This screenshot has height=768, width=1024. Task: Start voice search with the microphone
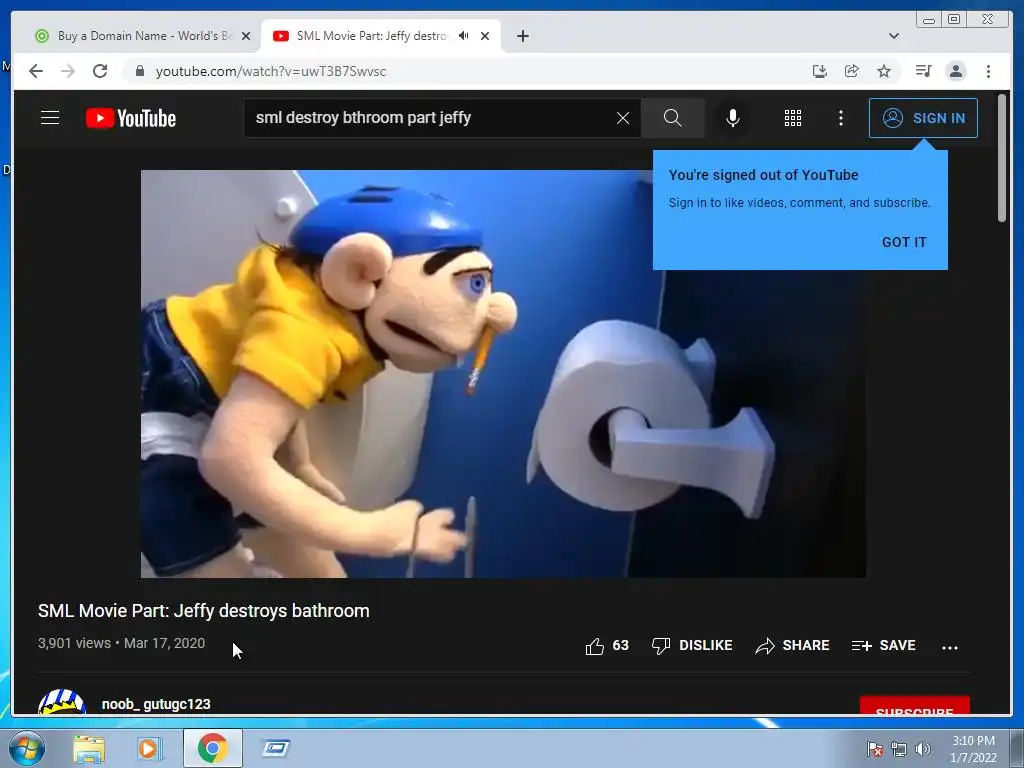click(733, 118)
